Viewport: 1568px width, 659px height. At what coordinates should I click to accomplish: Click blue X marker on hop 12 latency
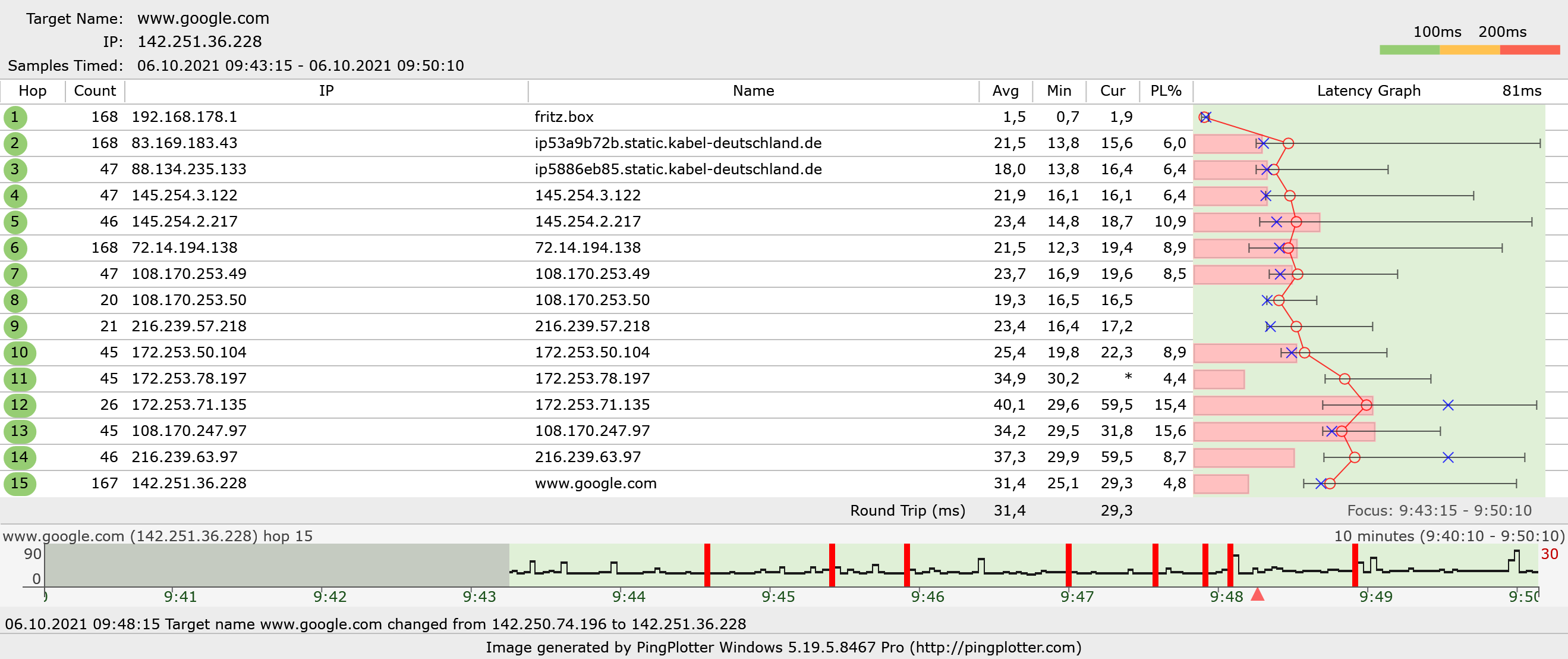pos(1448,405)
